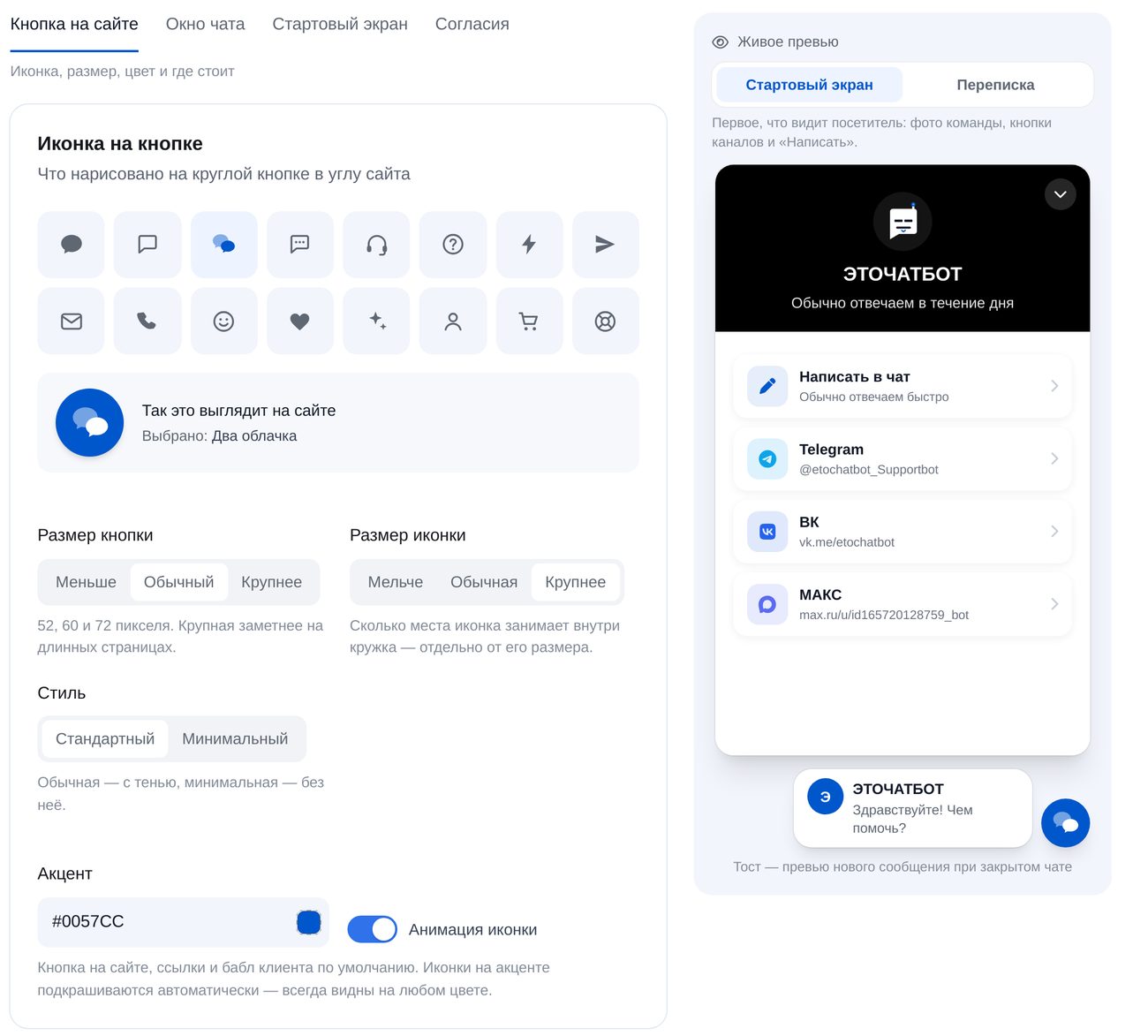Open the ВК channel row
Image resolution: width=1148 pixels, height=1036 pixels.
[x=903, y=532]
